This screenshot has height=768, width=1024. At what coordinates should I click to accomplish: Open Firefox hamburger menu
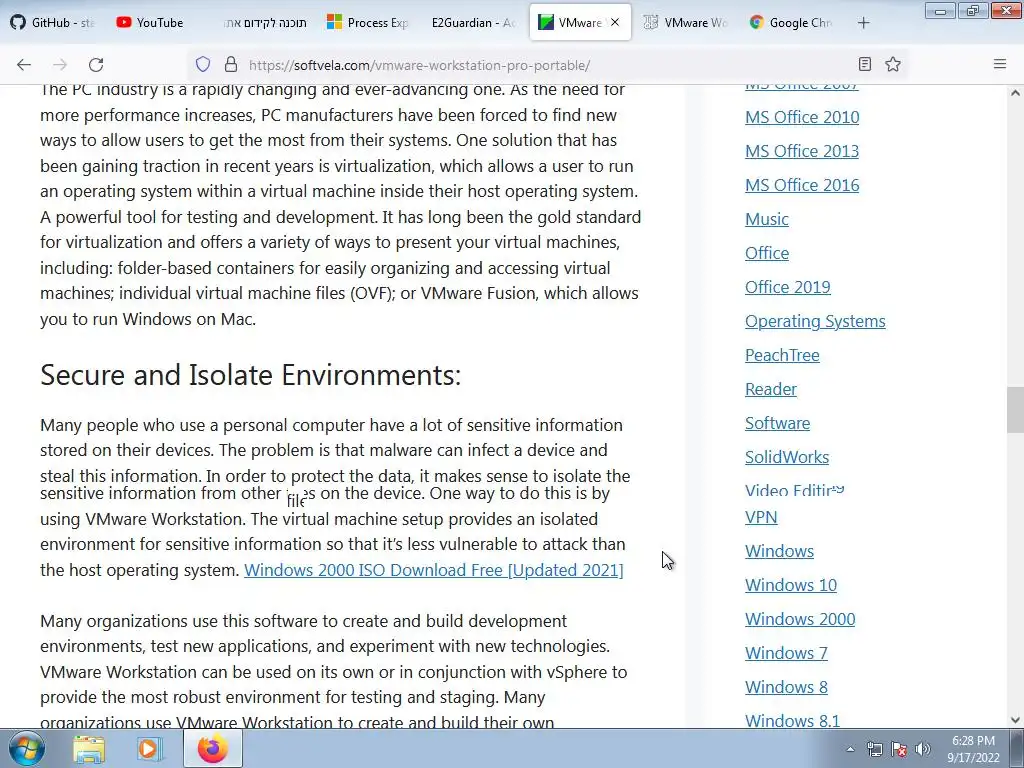click(1000, 64)
